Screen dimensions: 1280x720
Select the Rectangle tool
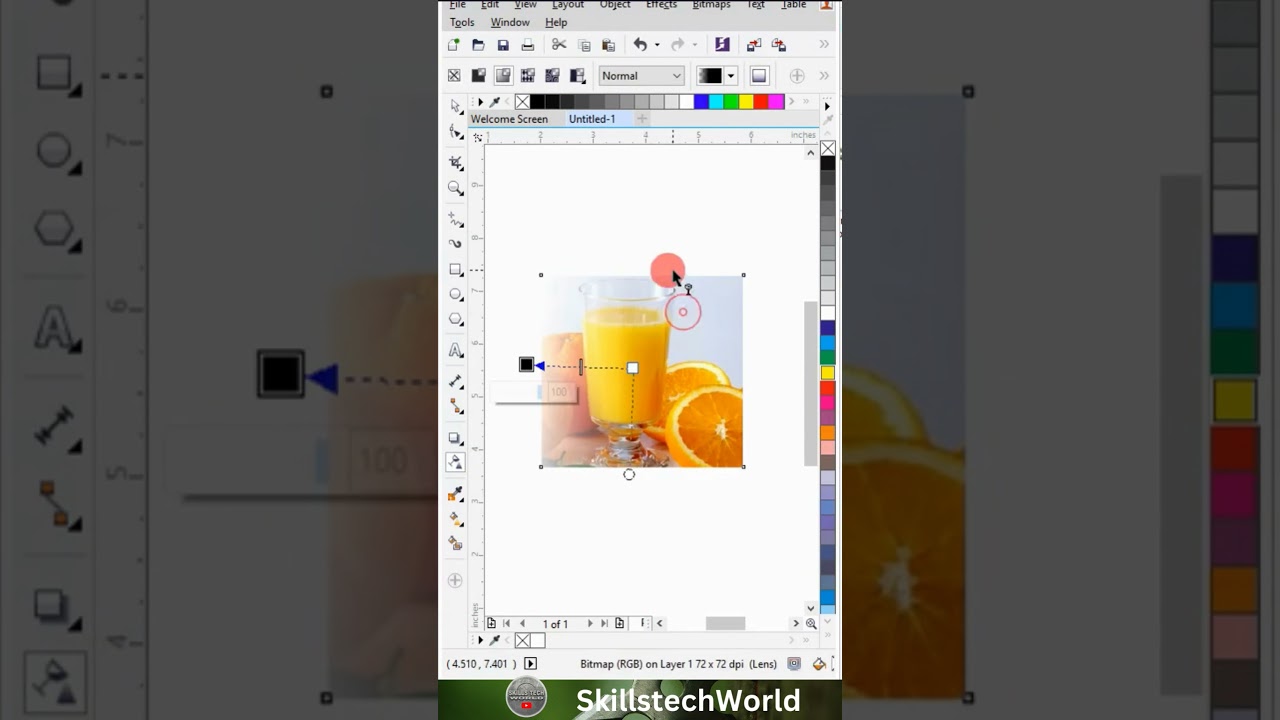tap(456, 270)
